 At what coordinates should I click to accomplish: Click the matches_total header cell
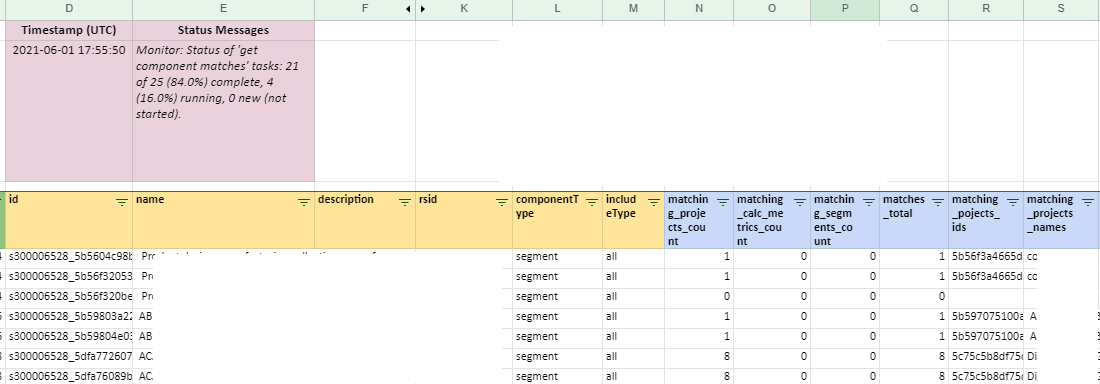pos(914,220)
